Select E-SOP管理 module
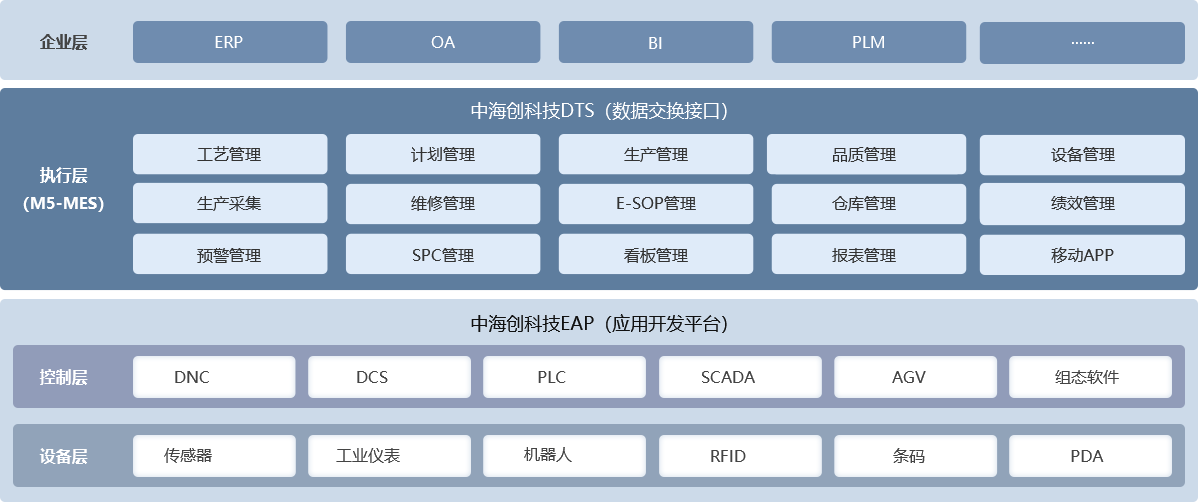Screen dimensions: 1198x502 [x=656, y=203]
